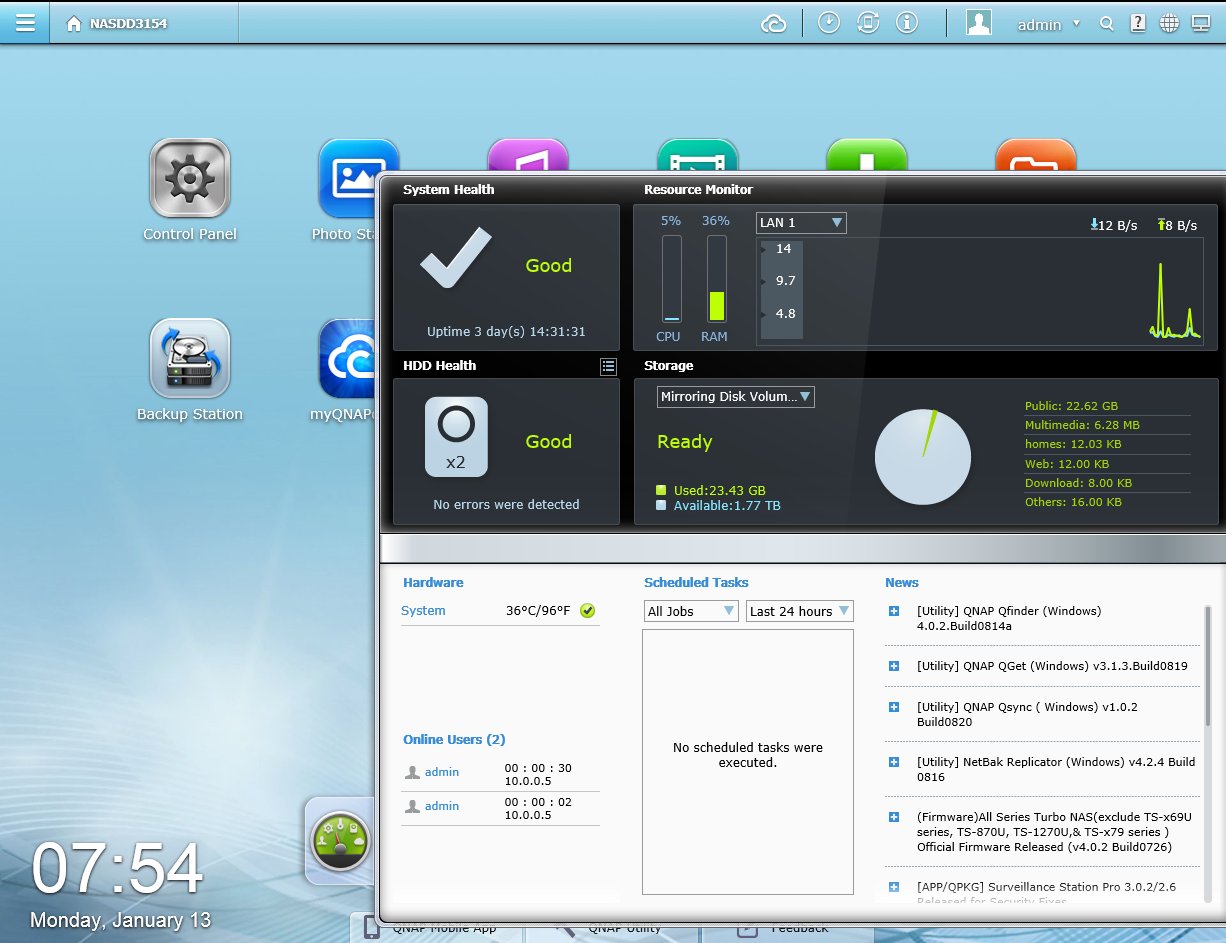Open the desktop preferences monitor icon

[1201, 23]
